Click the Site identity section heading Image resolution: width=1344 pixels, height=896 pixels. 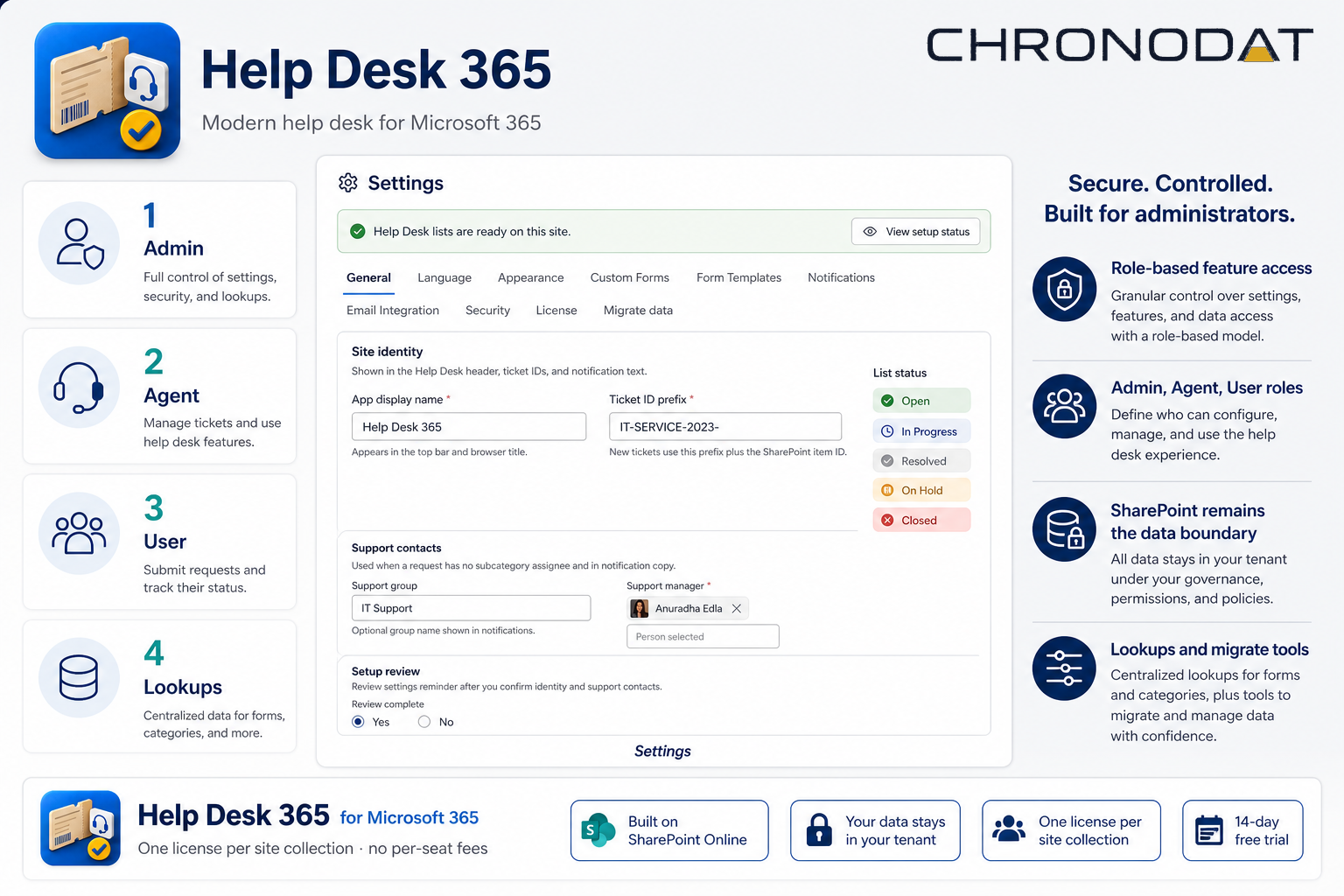tap(387, 352)
